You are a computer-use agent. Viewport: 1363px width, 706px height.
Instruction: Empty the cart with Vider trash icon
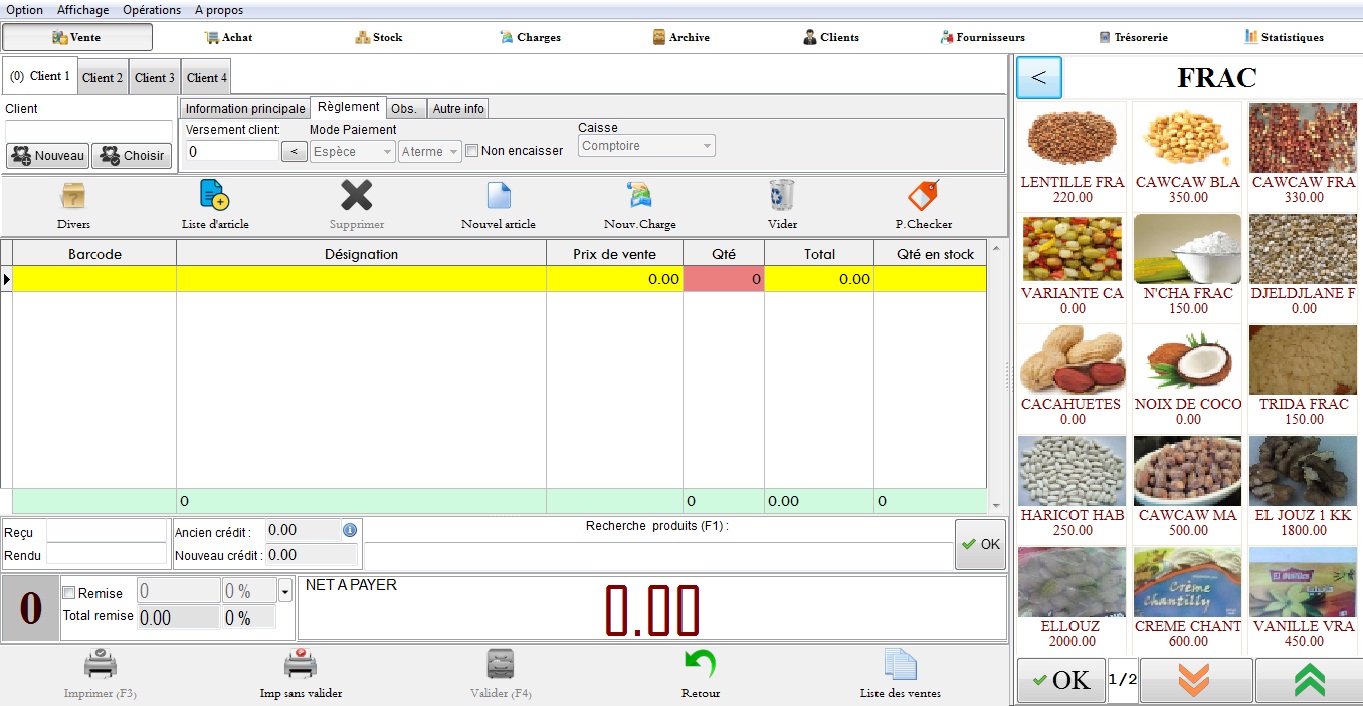pyautogui.click(x=782, y=196)
